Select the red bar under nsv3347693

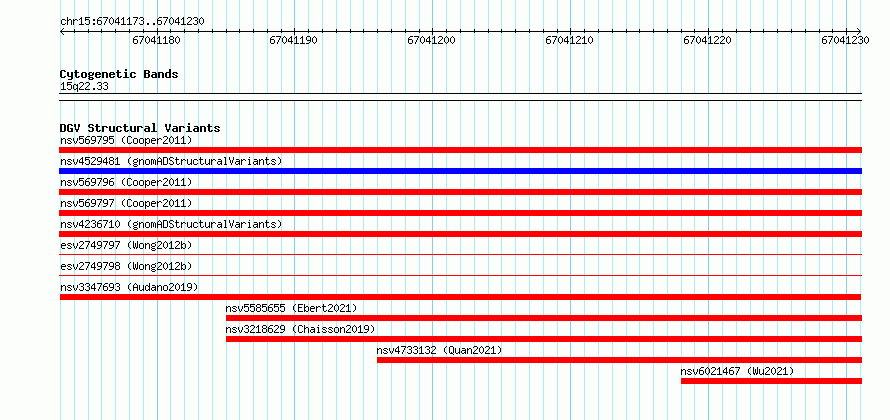[460, 297]
